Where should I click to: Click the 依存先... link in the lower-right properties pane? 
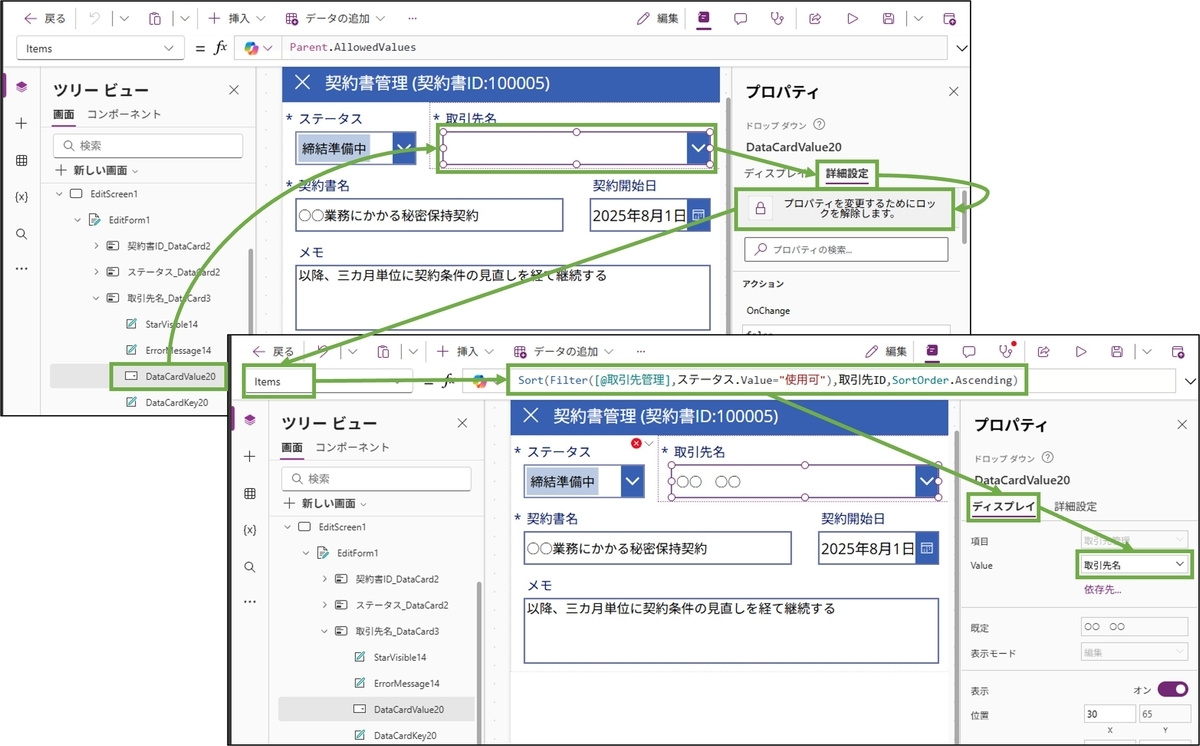[x=1102, y=590]
